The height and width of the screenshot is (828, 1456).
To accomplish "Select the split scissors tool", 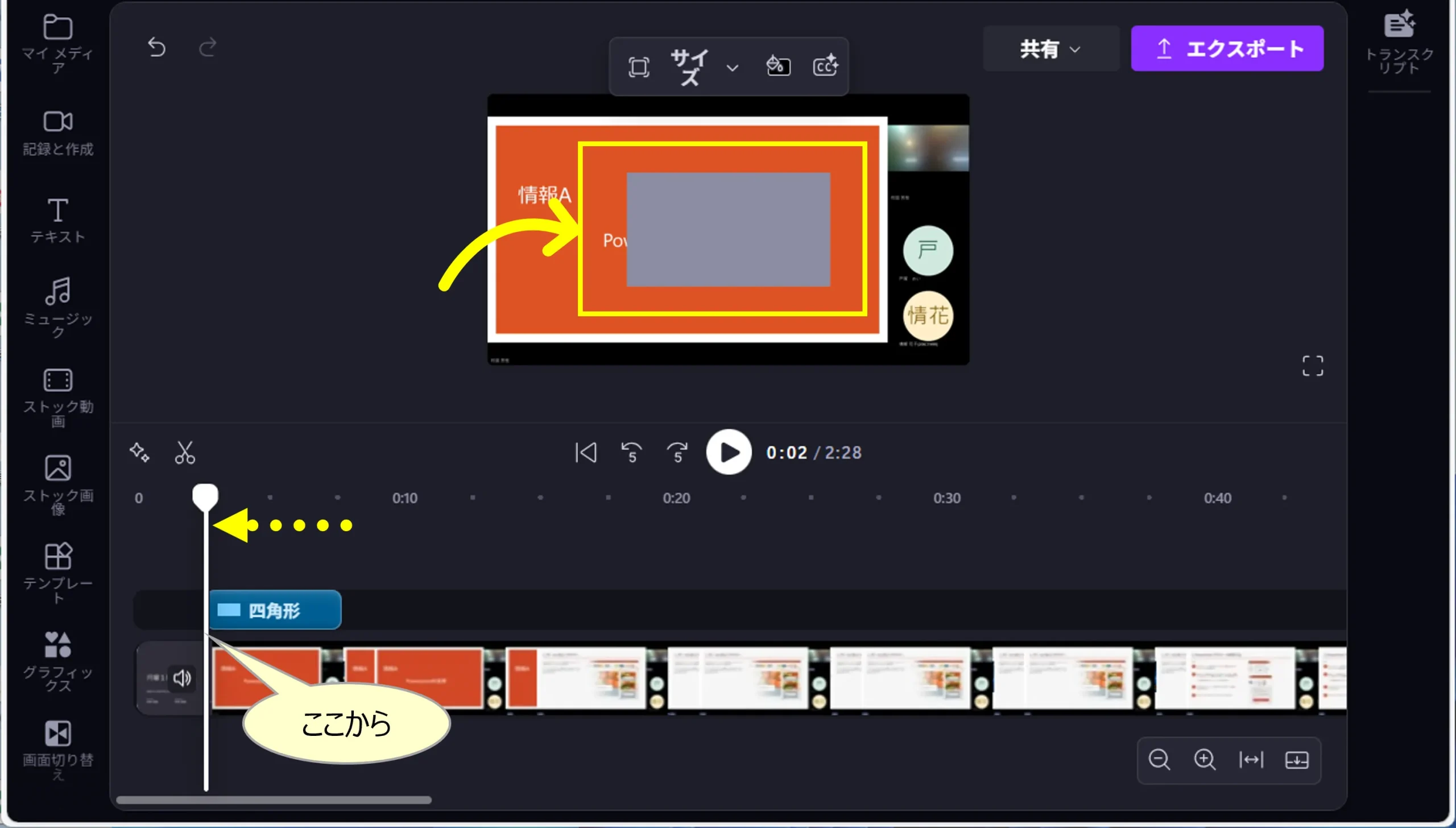I will (x=185, y=453).
